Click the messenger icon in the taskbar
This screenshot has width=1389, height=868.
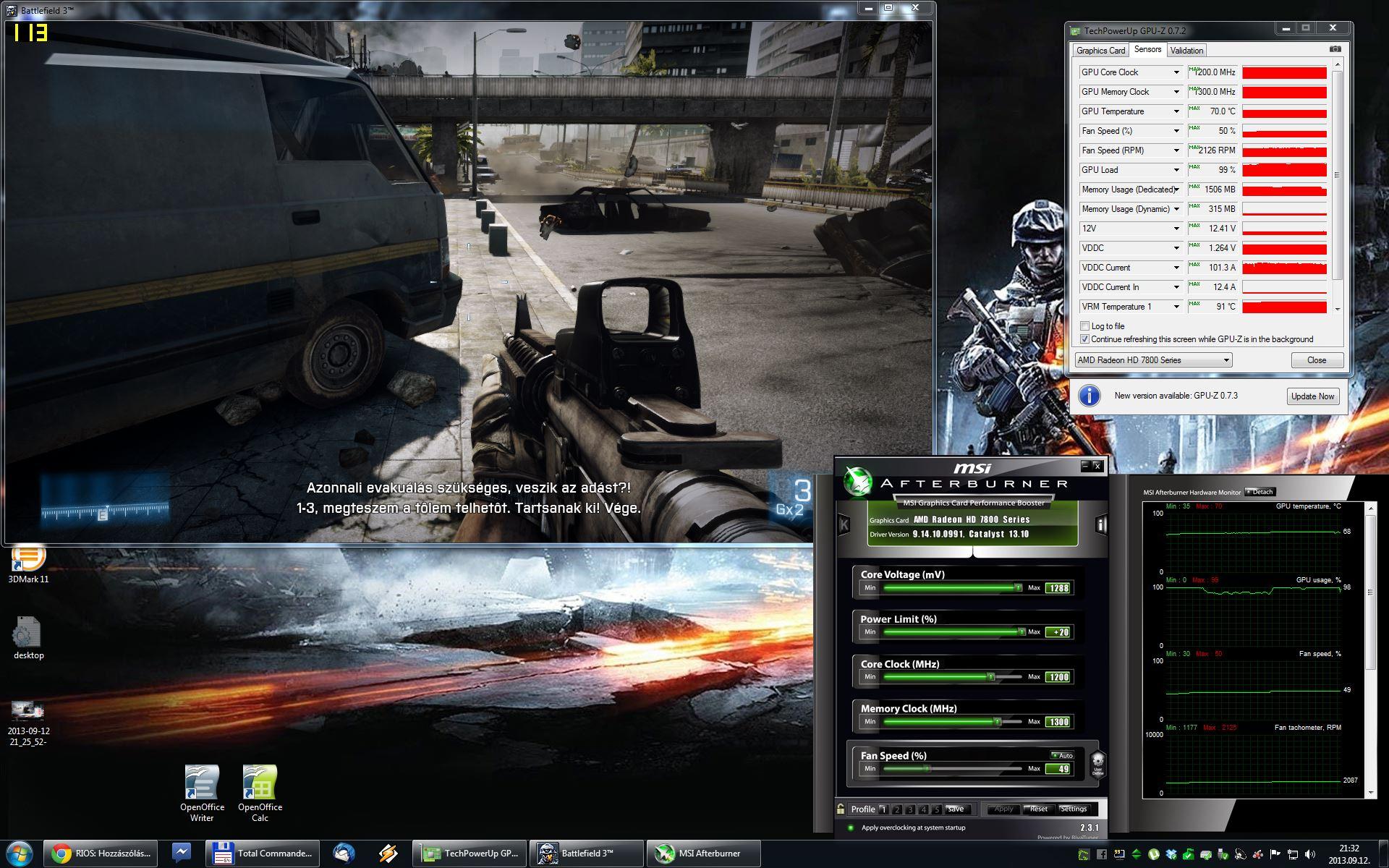(182, 854)
